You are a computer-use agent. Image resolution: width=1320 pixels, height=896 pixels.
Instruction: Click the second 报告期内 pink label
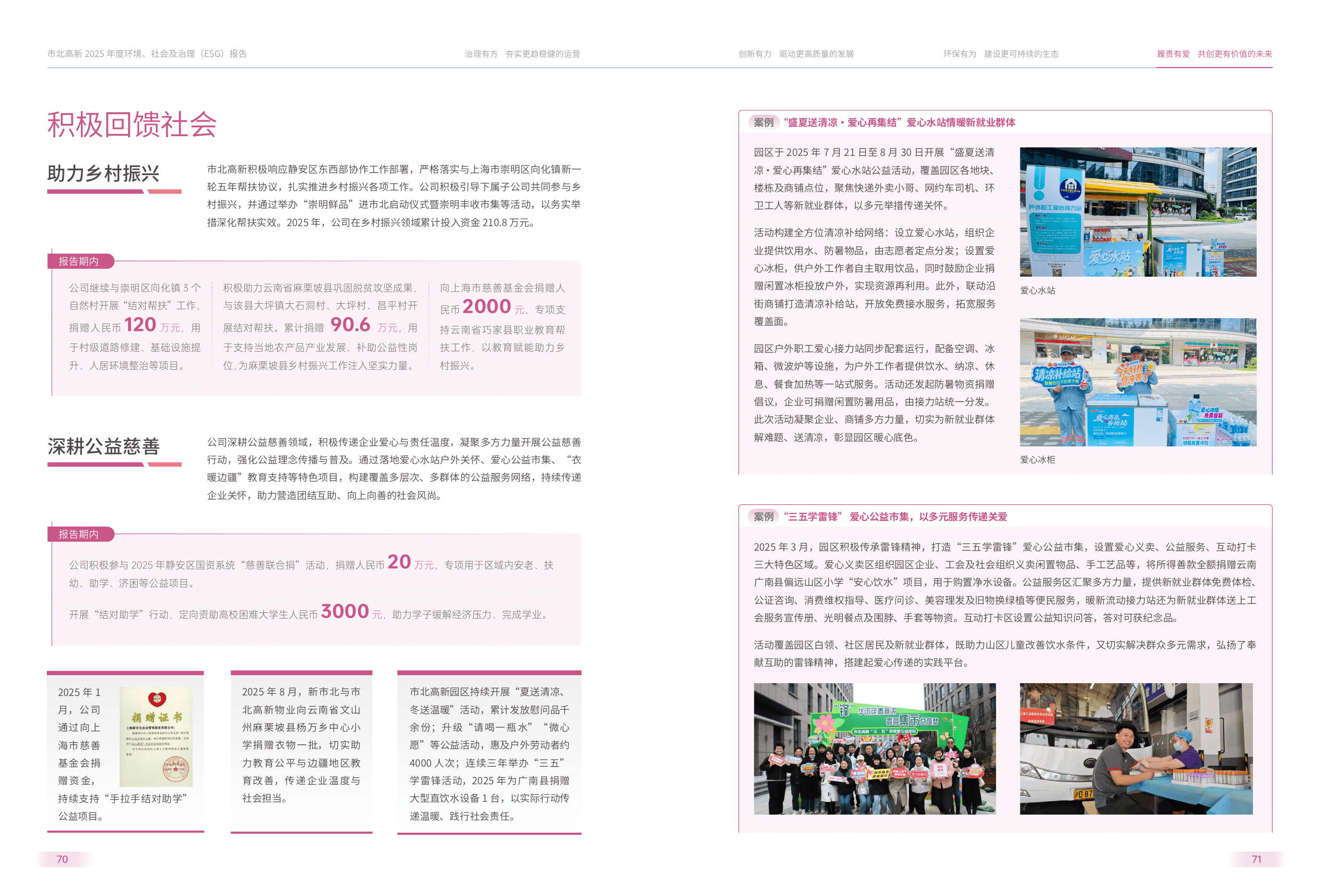(80, 534)
